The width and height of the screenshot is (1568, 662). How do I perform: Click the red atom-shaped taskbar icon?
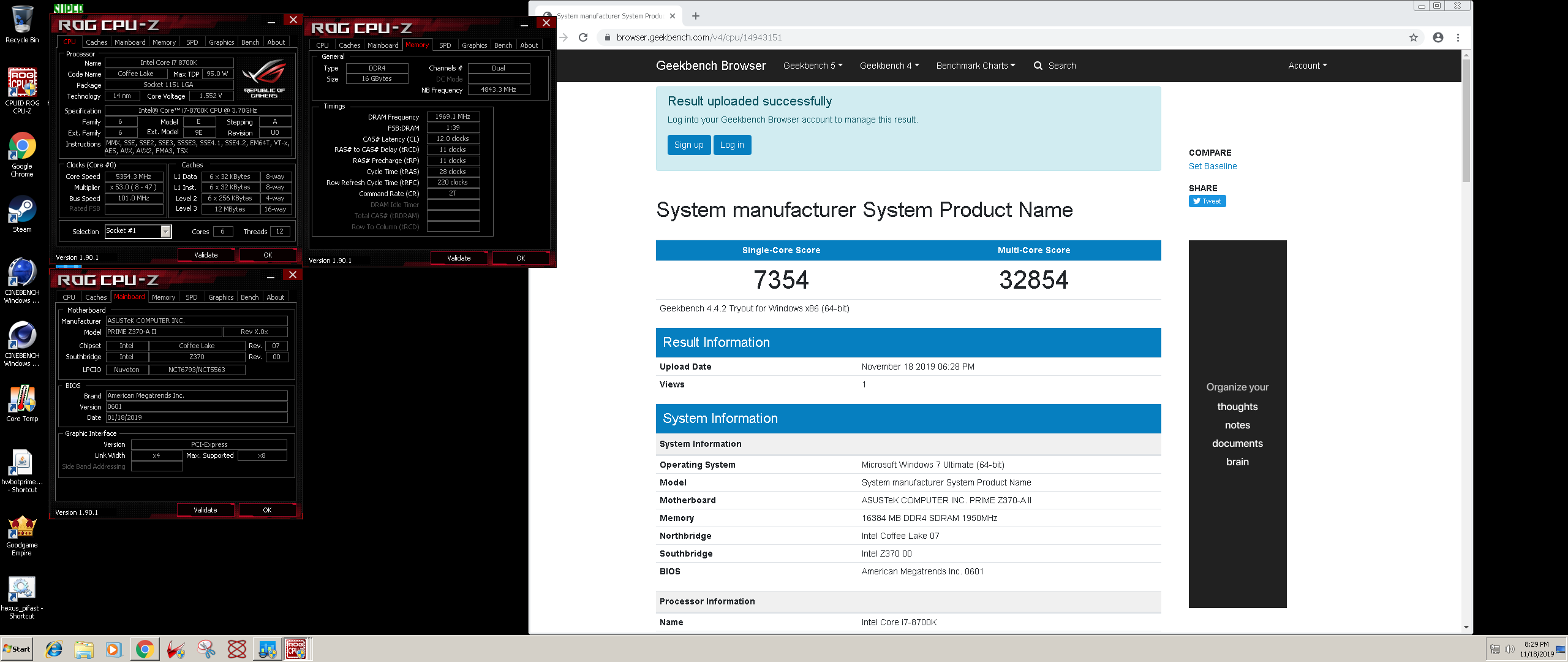[x=237, y=649]
